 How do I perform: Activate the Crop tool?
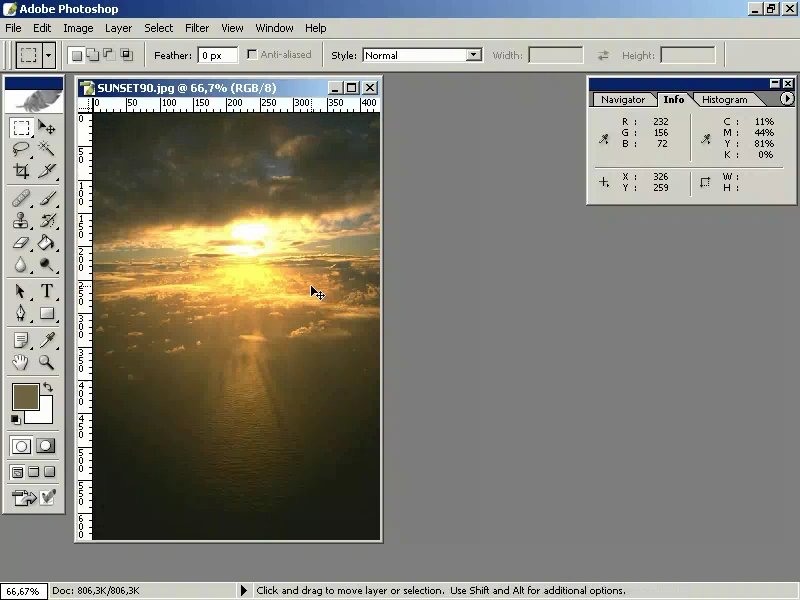pyautogui.click(x=21, y=171)
